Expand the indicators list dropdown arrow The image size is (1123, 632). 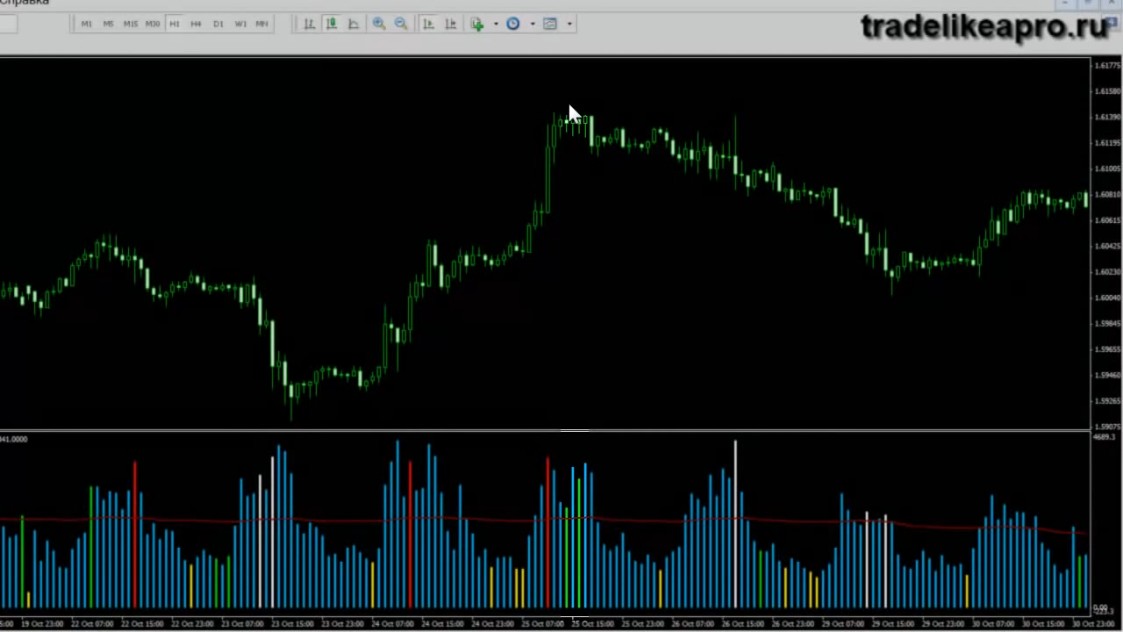tap(496, 24)
